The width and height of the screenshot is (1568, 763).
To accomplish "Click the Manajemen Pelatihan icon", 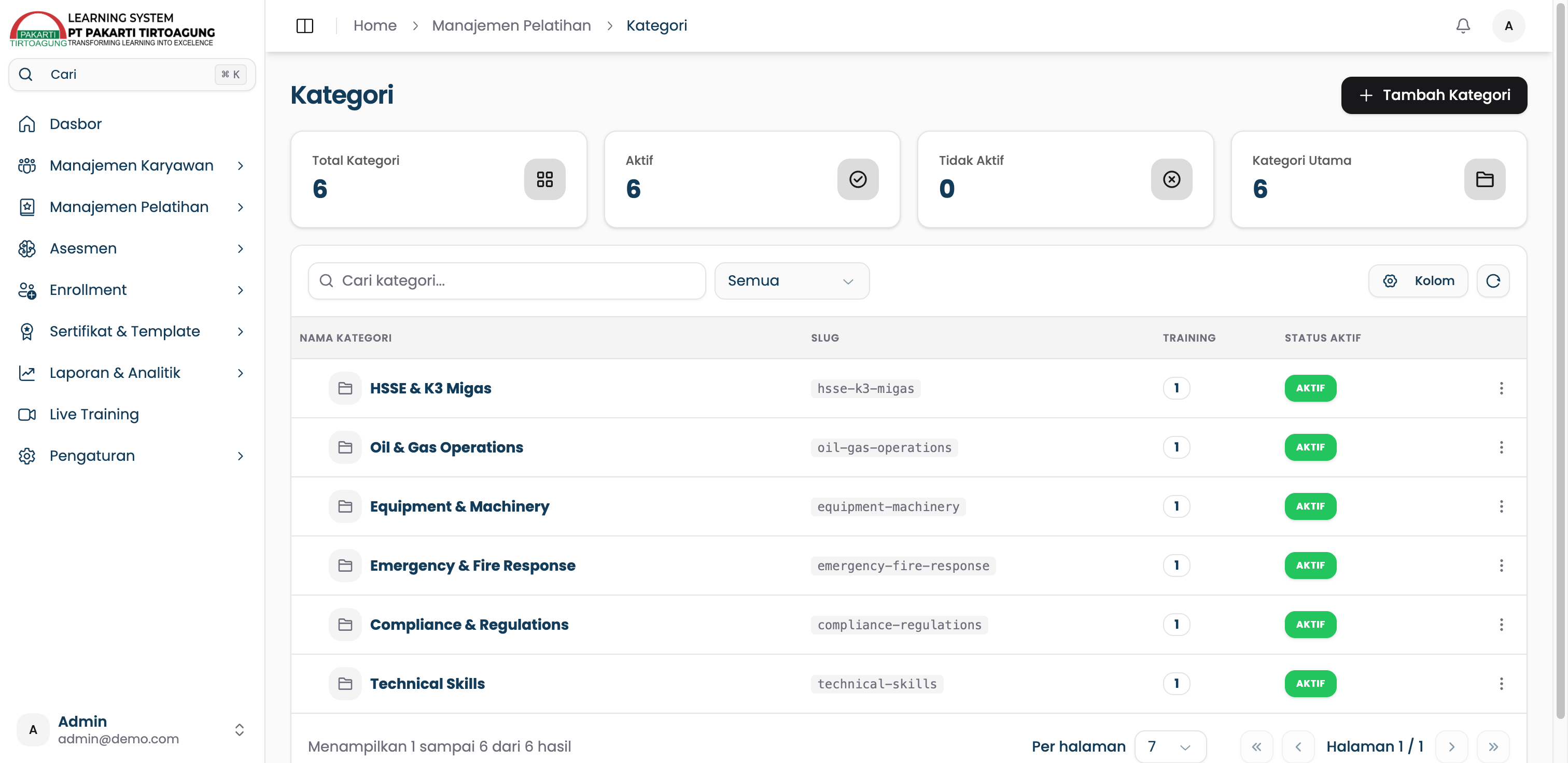I will click(27, 207).
